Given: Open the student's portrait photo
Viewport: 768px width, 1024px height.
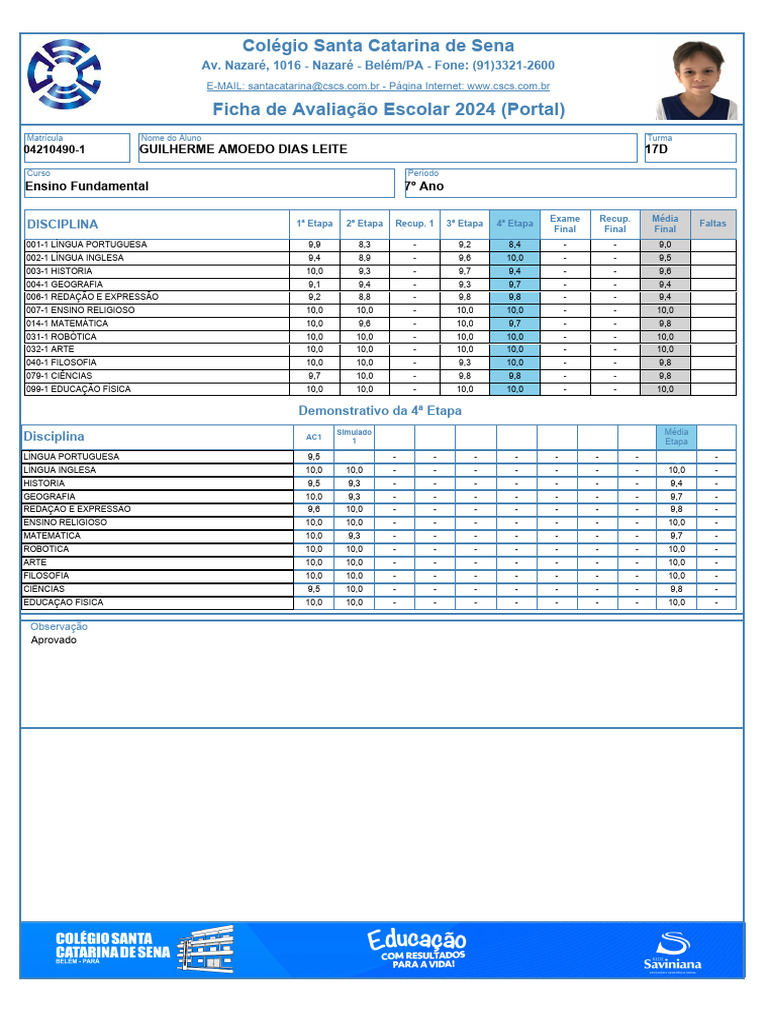Looking at the screenshot, I should [697, 80].
